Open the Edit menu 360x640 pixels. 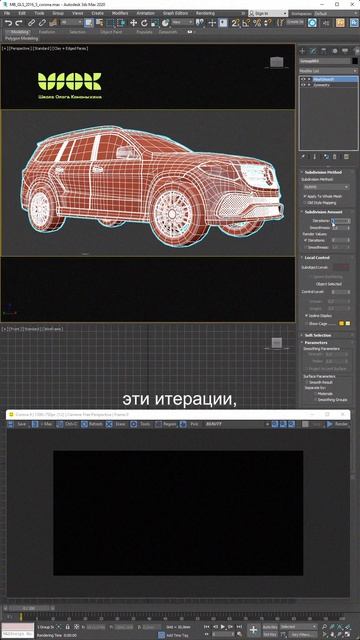22,13
